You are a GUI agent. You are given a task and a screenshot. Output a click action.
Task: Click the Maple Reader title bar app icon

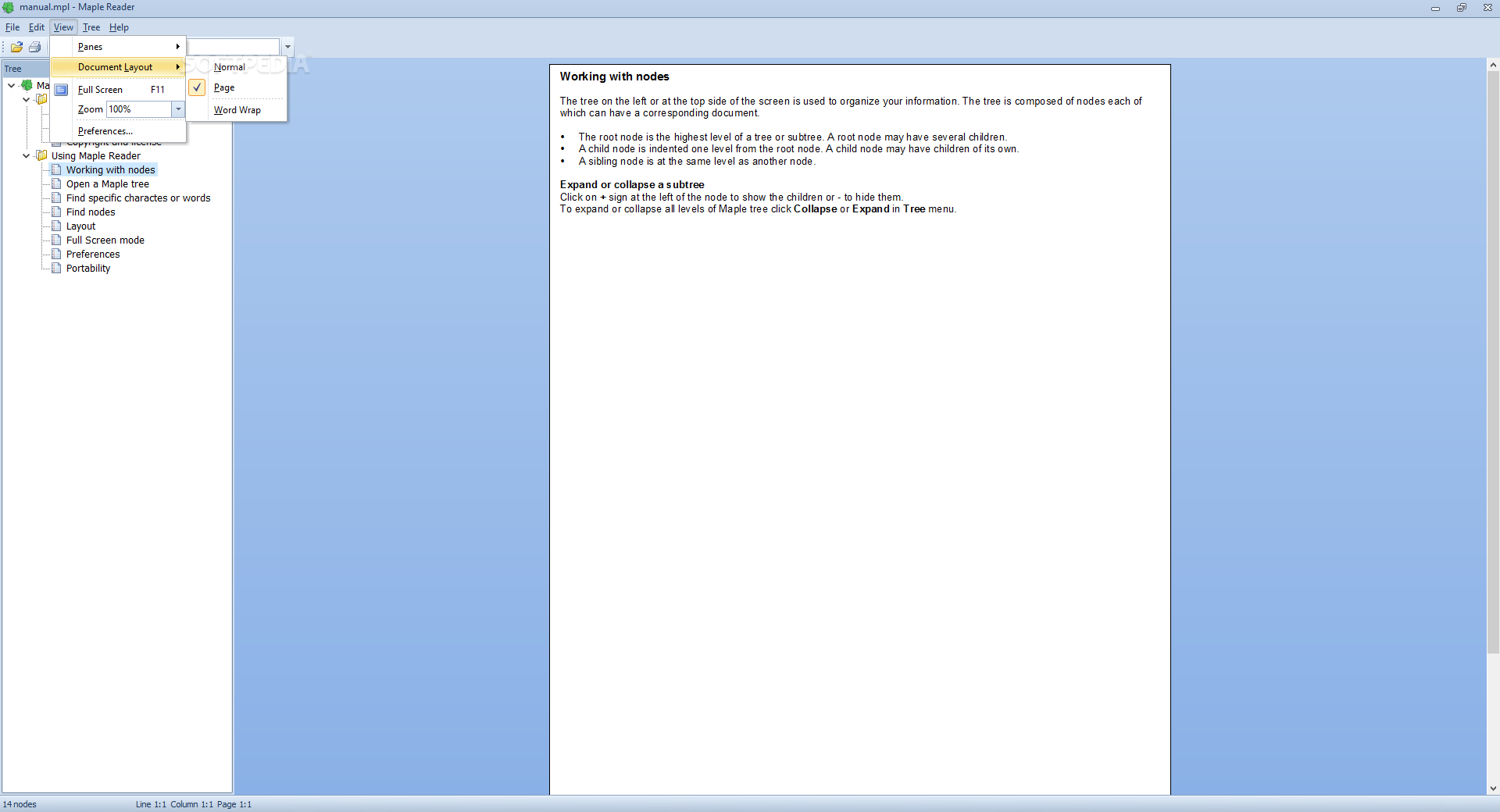click(9, 7)
